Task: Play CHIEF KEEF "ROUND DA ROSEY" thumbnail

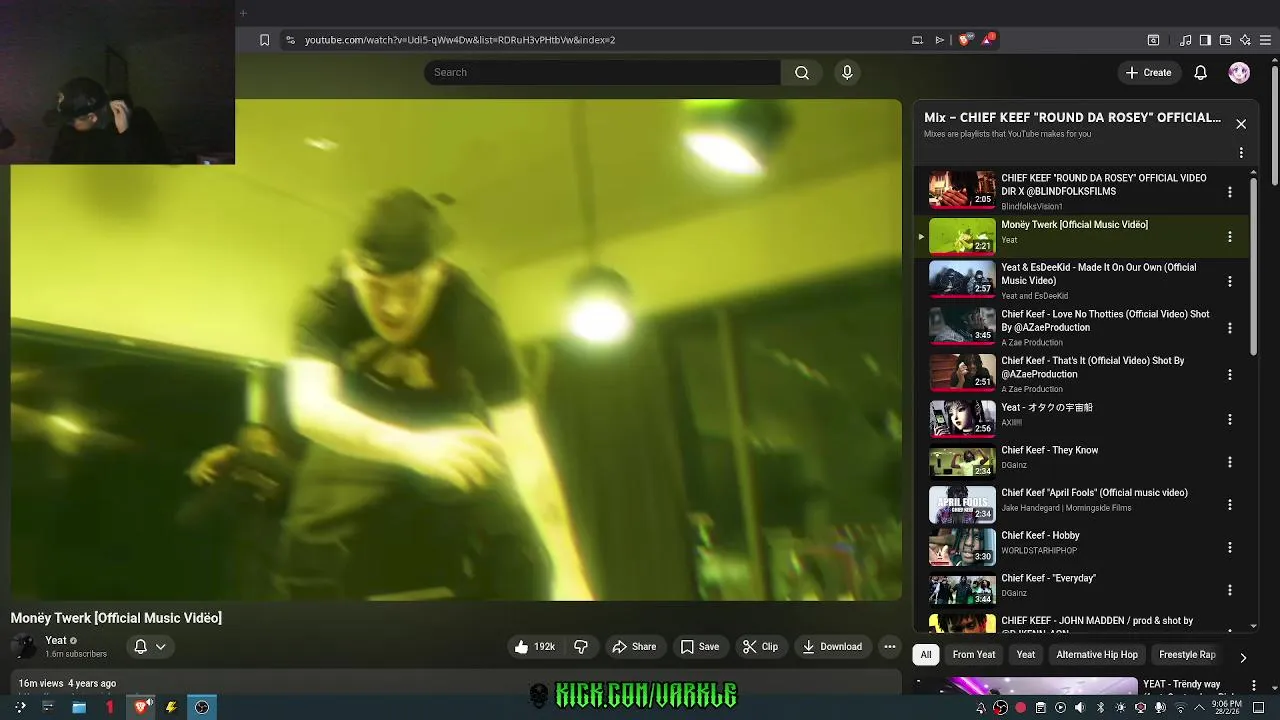Action: (x=962, y=189)
